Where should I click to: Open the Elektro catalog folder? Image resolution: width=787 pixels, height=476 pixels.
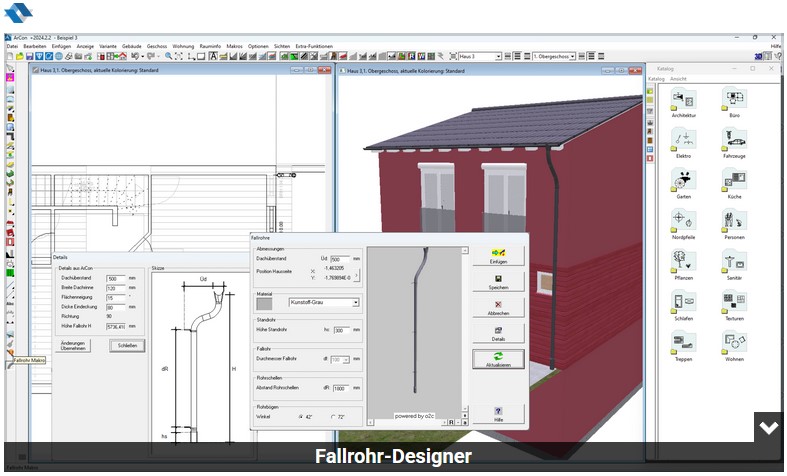point(683,143)
